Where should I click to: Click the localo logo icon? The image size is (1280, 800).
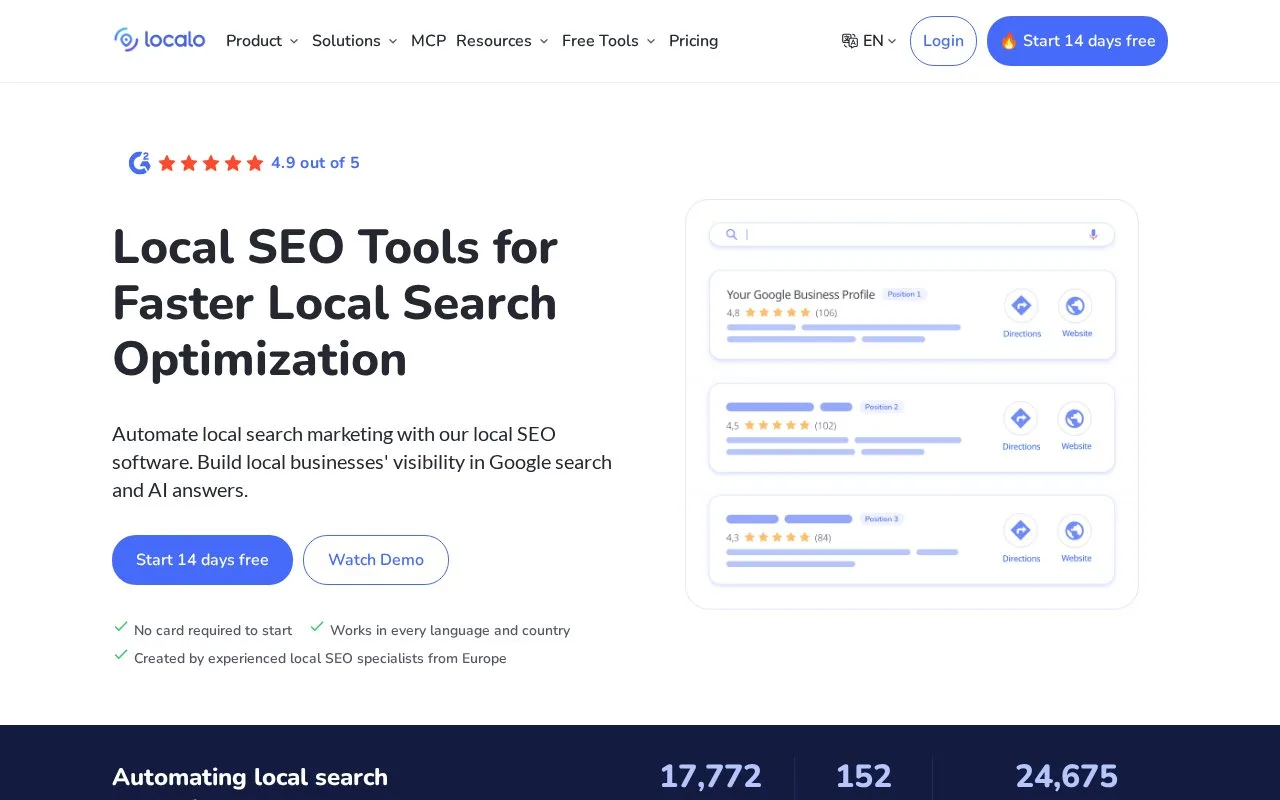click(x=126, y=40)
